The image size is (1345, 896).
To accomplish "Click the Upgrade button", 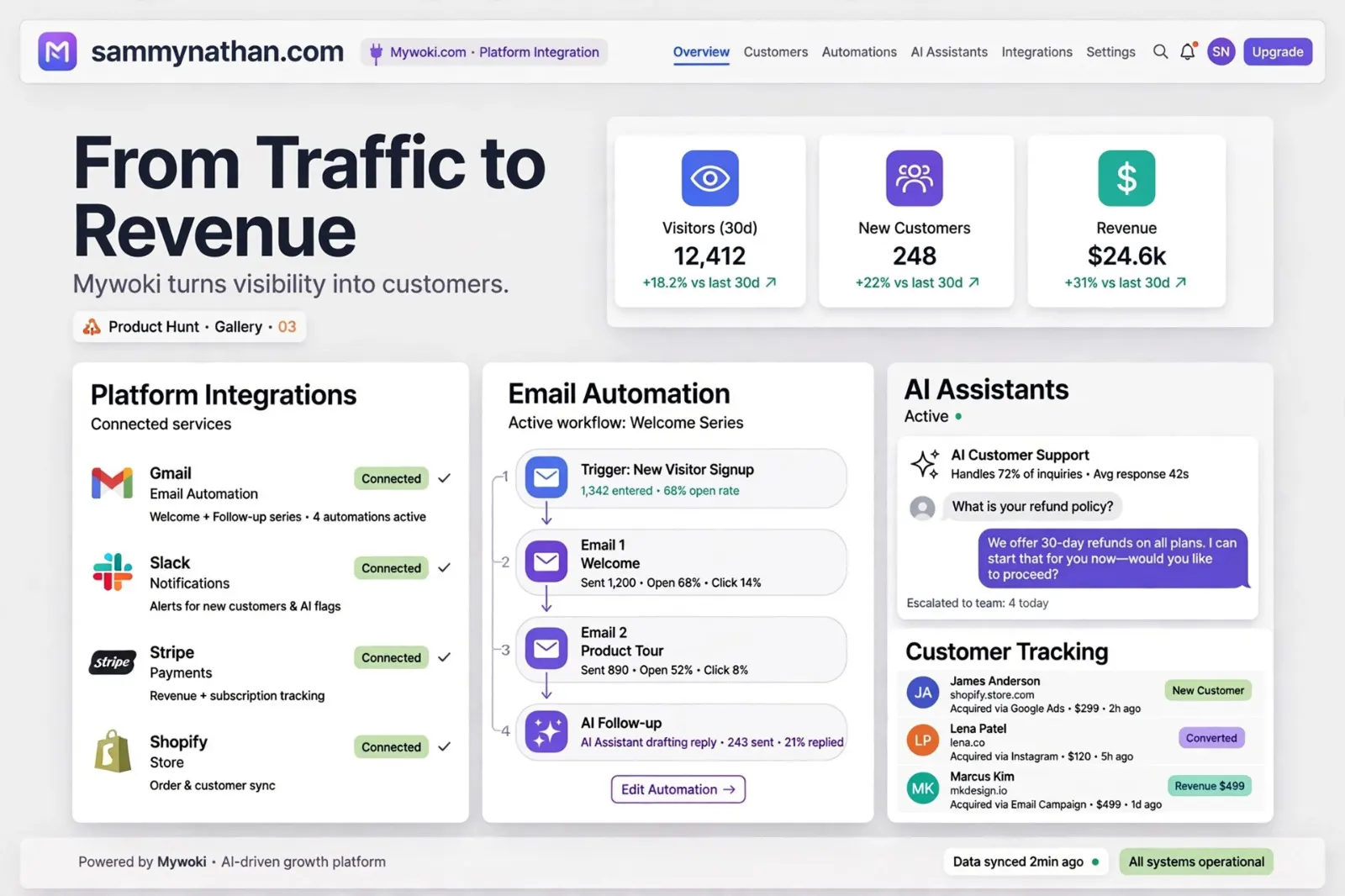I will click(x=1278, y=52).
